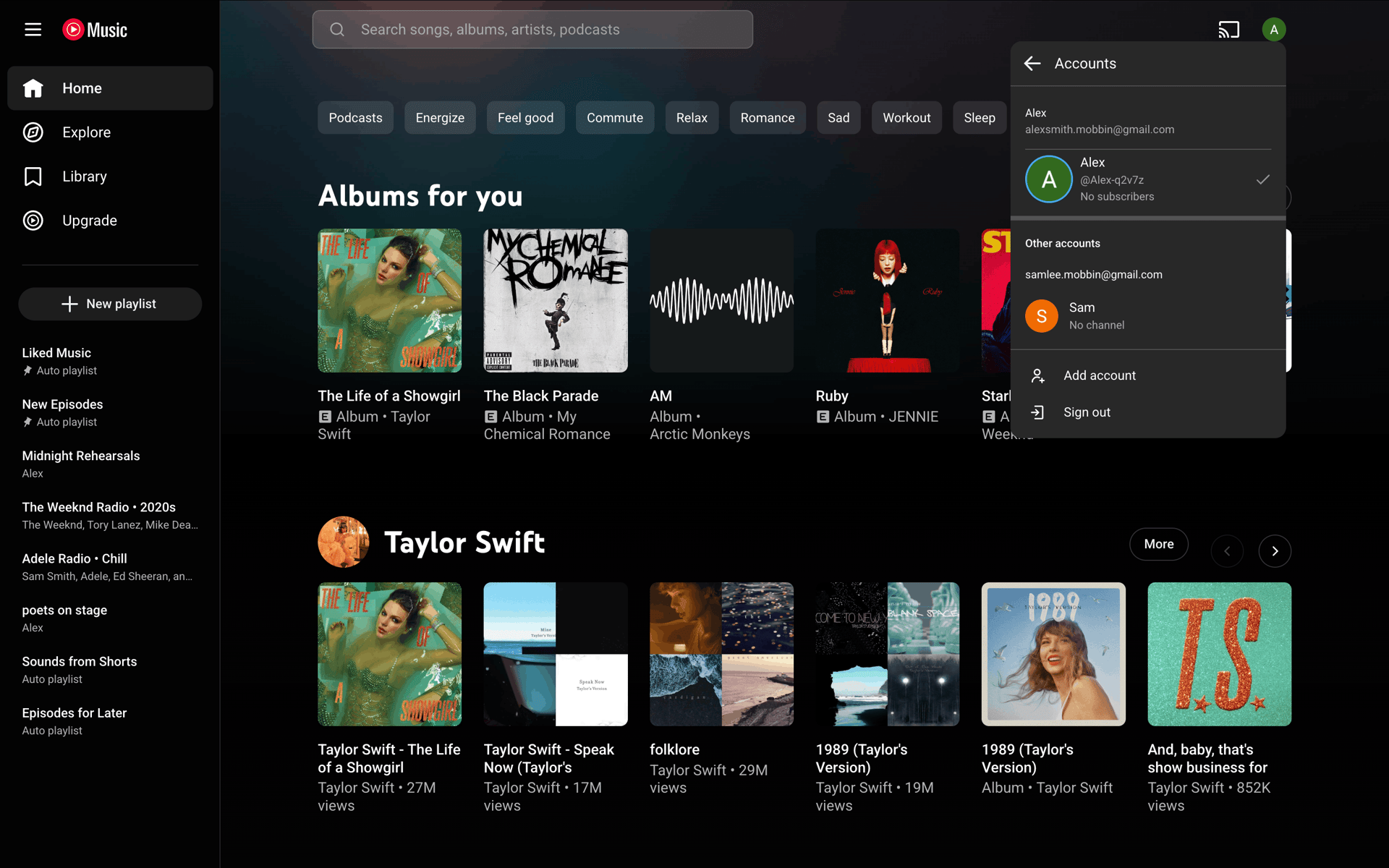Screen dimensions: 1389x868
Task: Click the Library bookmark icon
Action: (33, 176)
